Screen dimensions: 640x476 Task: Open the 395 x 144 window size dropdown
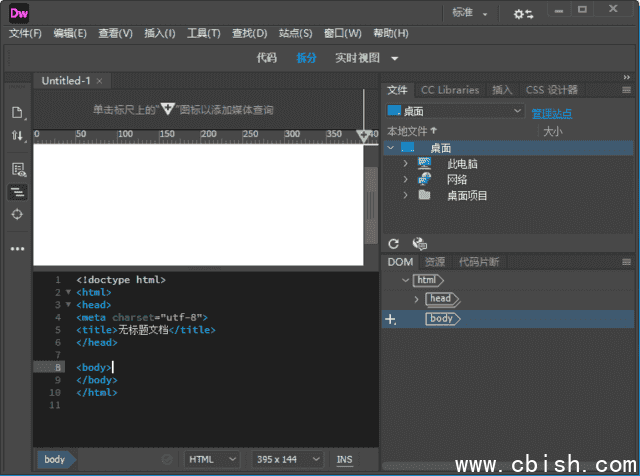click(288, 459)
